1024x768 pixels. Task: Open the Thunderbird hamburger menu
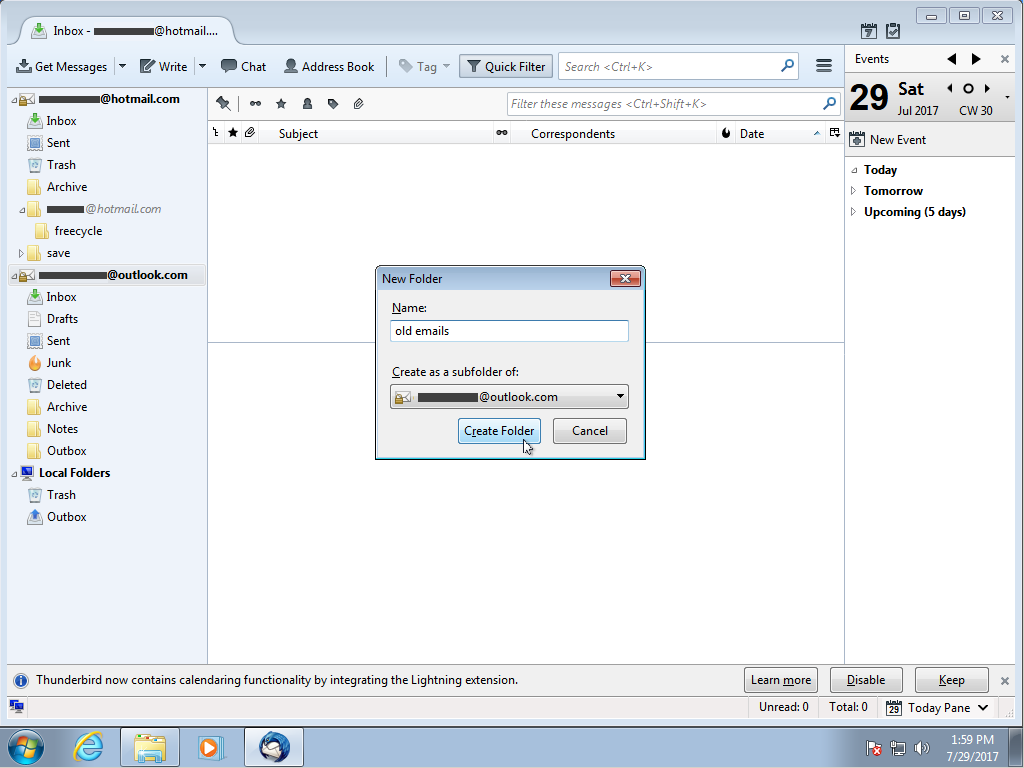coord(824,67)
